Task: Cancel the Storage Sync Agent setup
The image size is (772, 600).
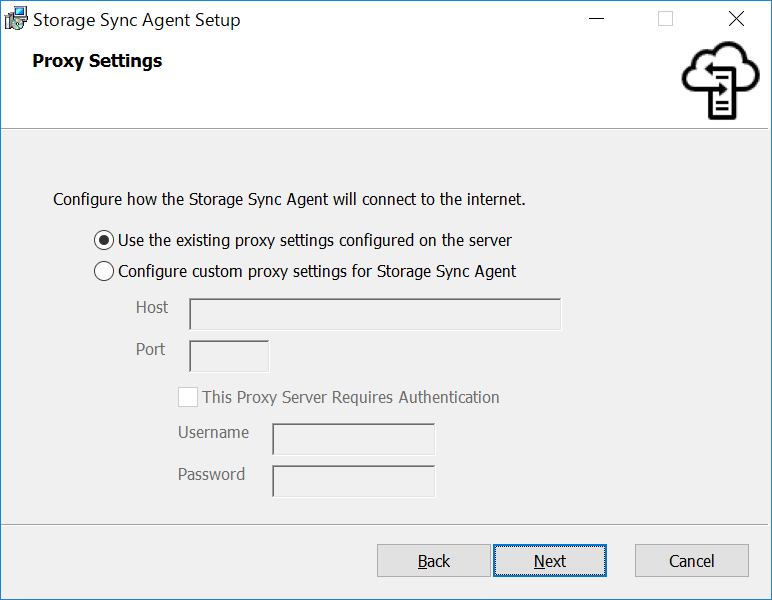Action: tap(692, 561)
